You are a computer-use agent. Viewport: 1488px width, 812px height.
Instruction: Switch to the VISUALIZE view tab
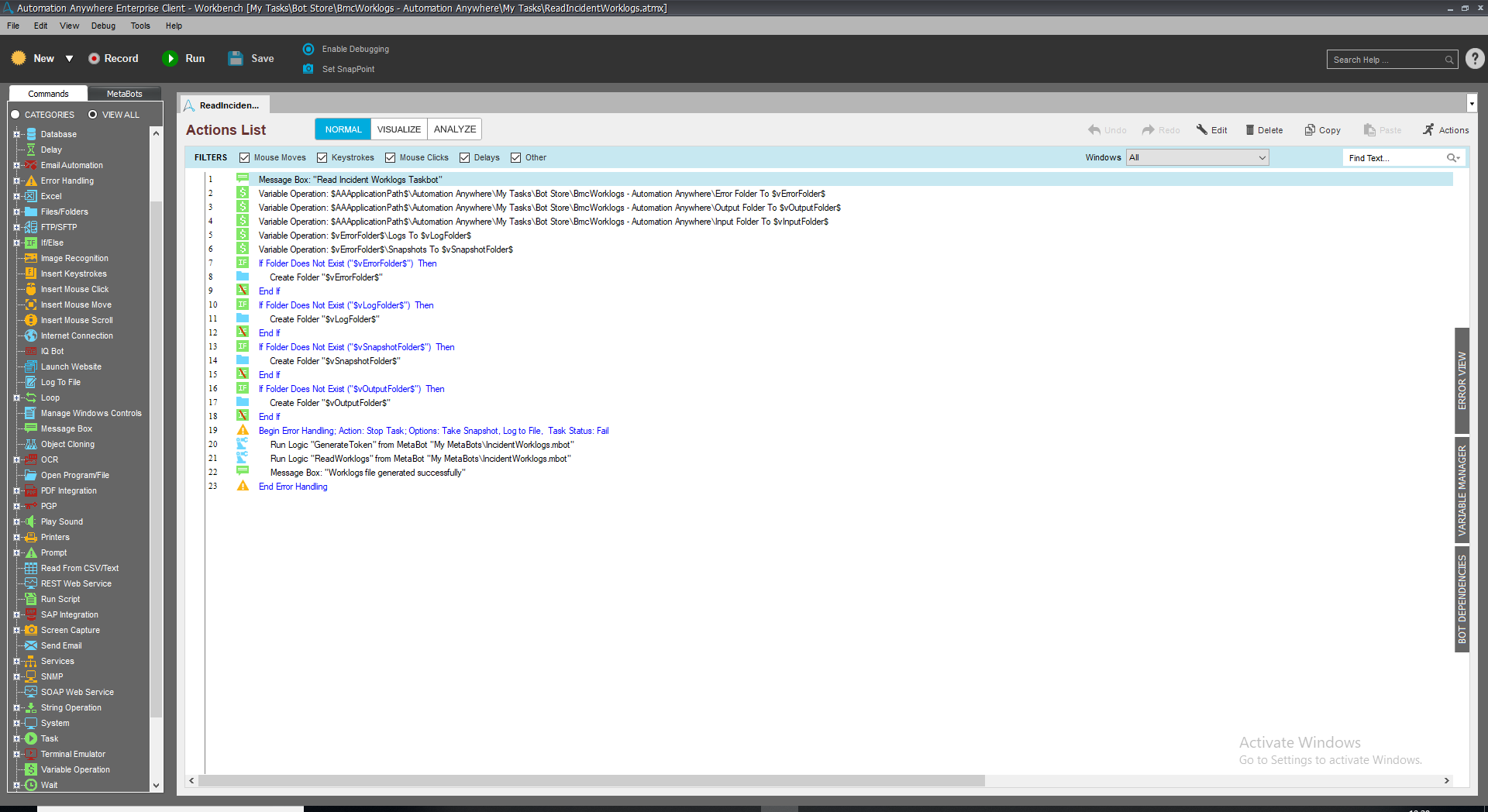(x=399, y=129)
